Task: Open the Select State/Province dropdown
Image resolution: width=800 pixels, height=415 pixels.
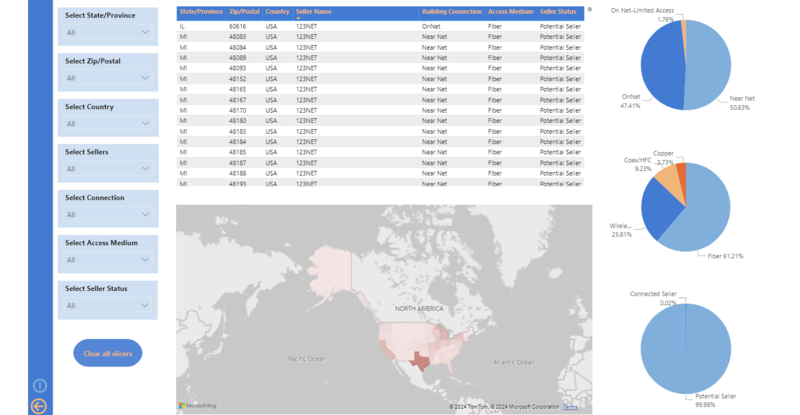Action: click(107, 33)
